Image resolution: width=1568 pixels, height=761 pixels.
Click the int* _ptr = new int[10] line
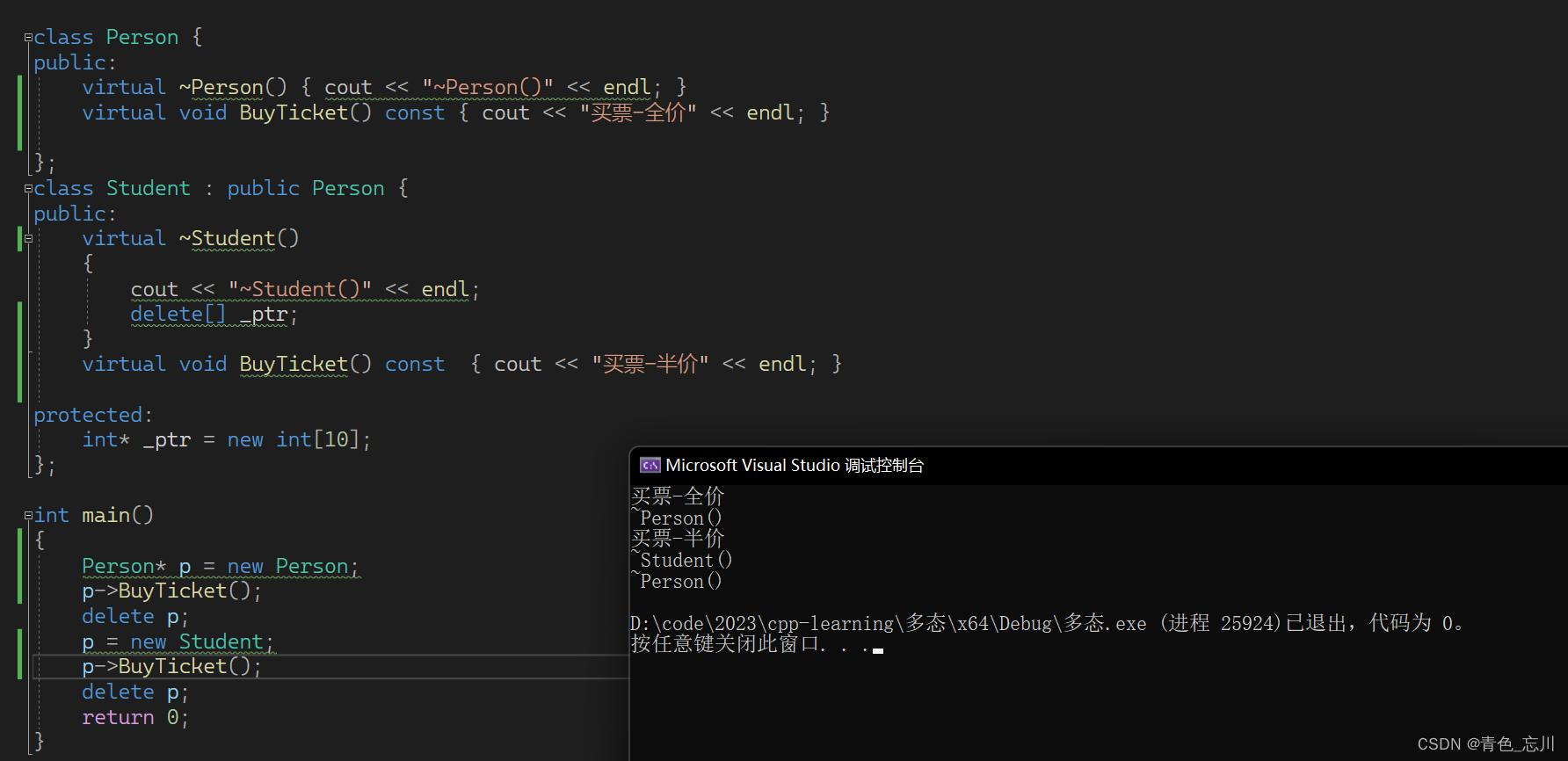point(227,439)
